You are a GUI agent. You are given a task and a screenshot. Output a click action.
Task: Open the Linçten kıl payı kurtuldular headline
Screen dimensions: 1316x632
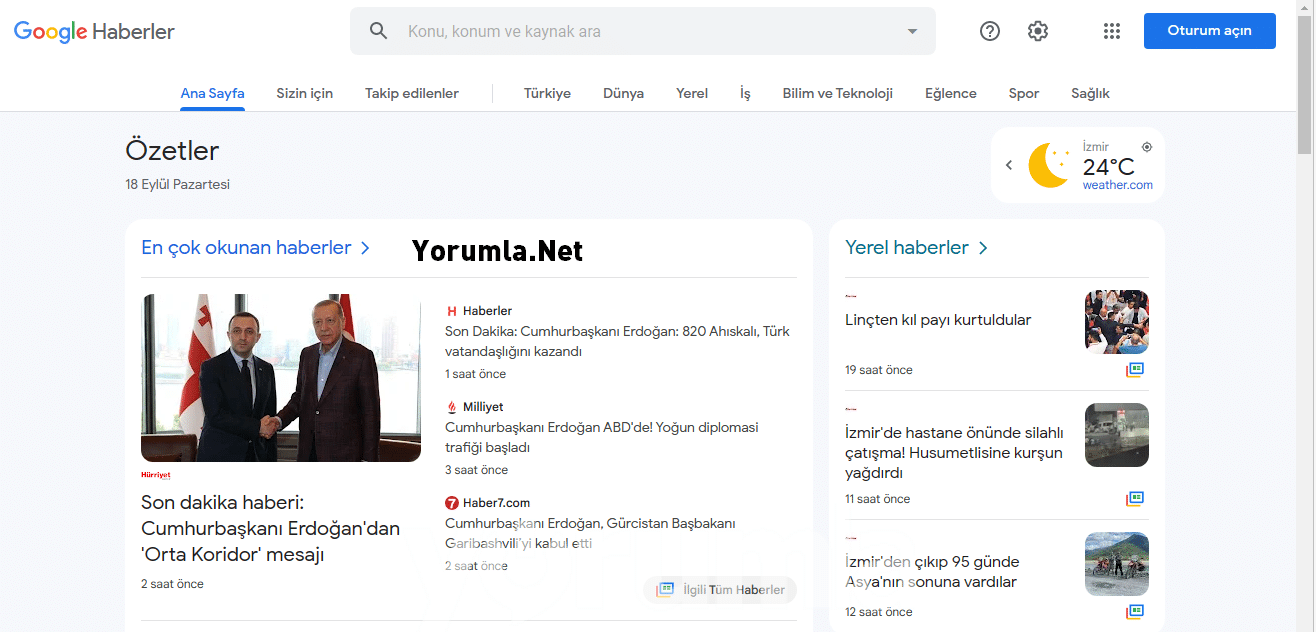click(x=938, y=320)
